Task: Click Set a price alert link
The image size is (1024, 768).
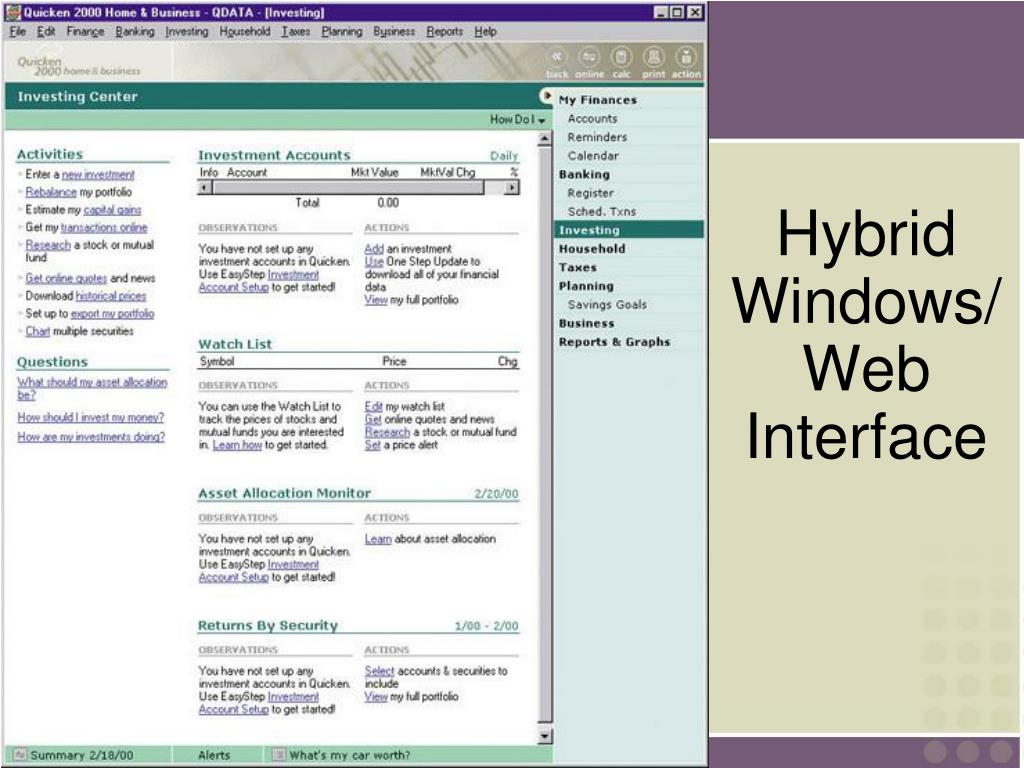Action: [x=372, y=445]
